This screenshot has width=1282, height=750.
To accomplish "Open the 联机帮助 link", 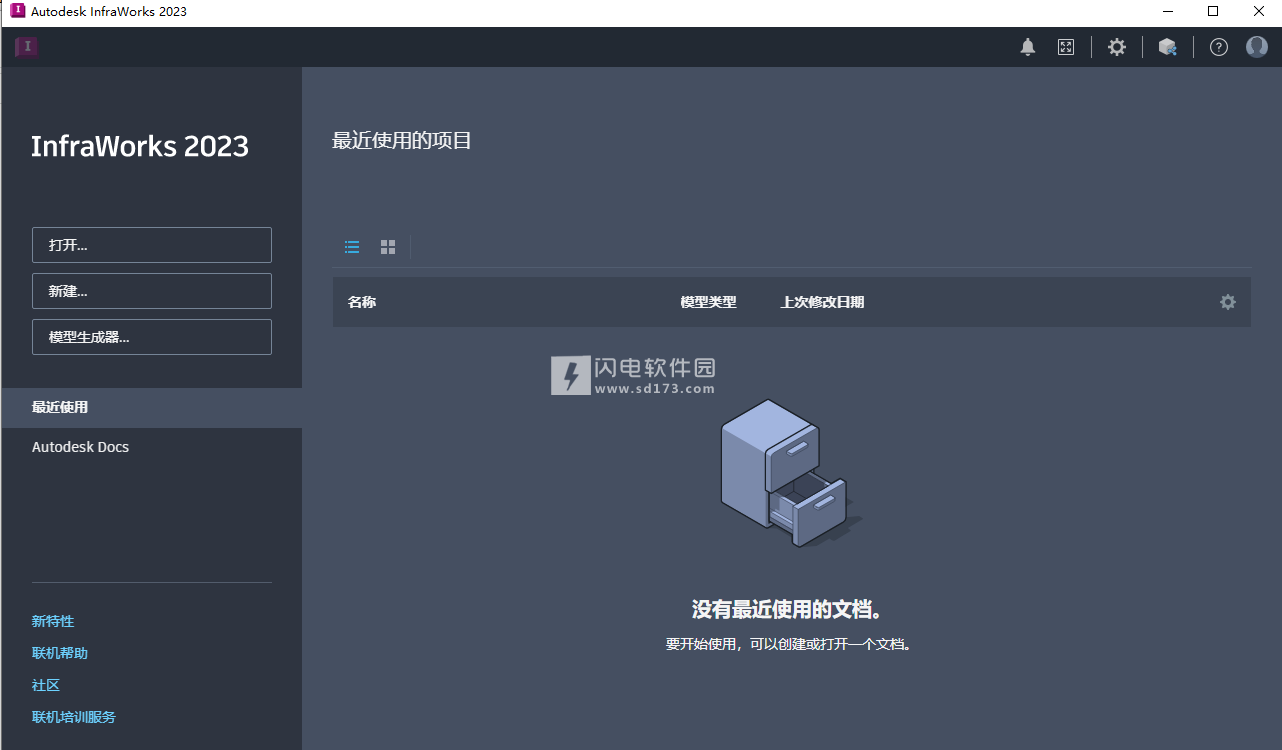I will pos(60,653).
